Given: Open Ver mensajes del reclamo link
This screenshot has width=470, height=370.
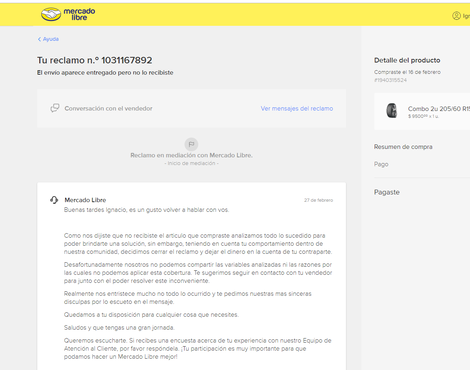Looking at the screenshot, I should tap(297, 108).
